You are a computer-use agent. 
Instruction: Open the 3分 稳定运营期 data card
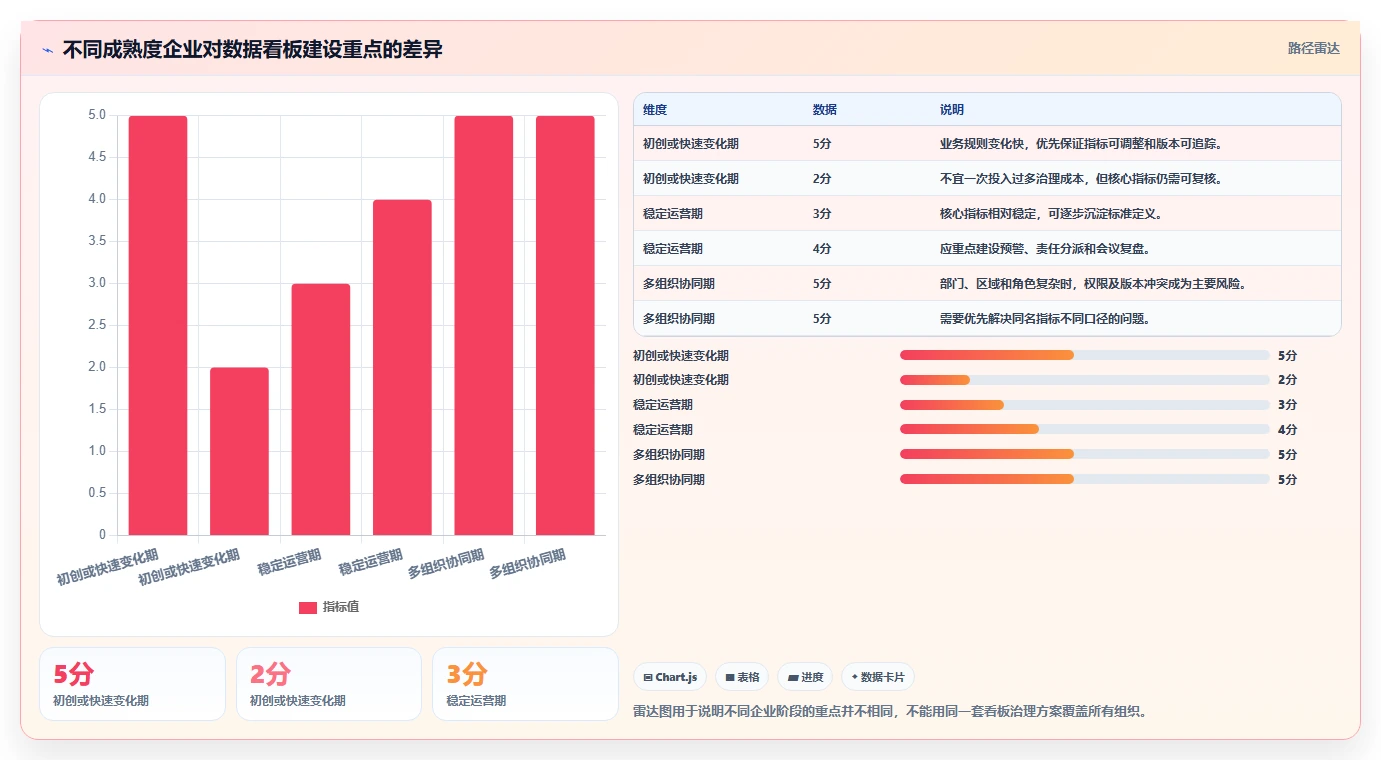click(525, 684)
